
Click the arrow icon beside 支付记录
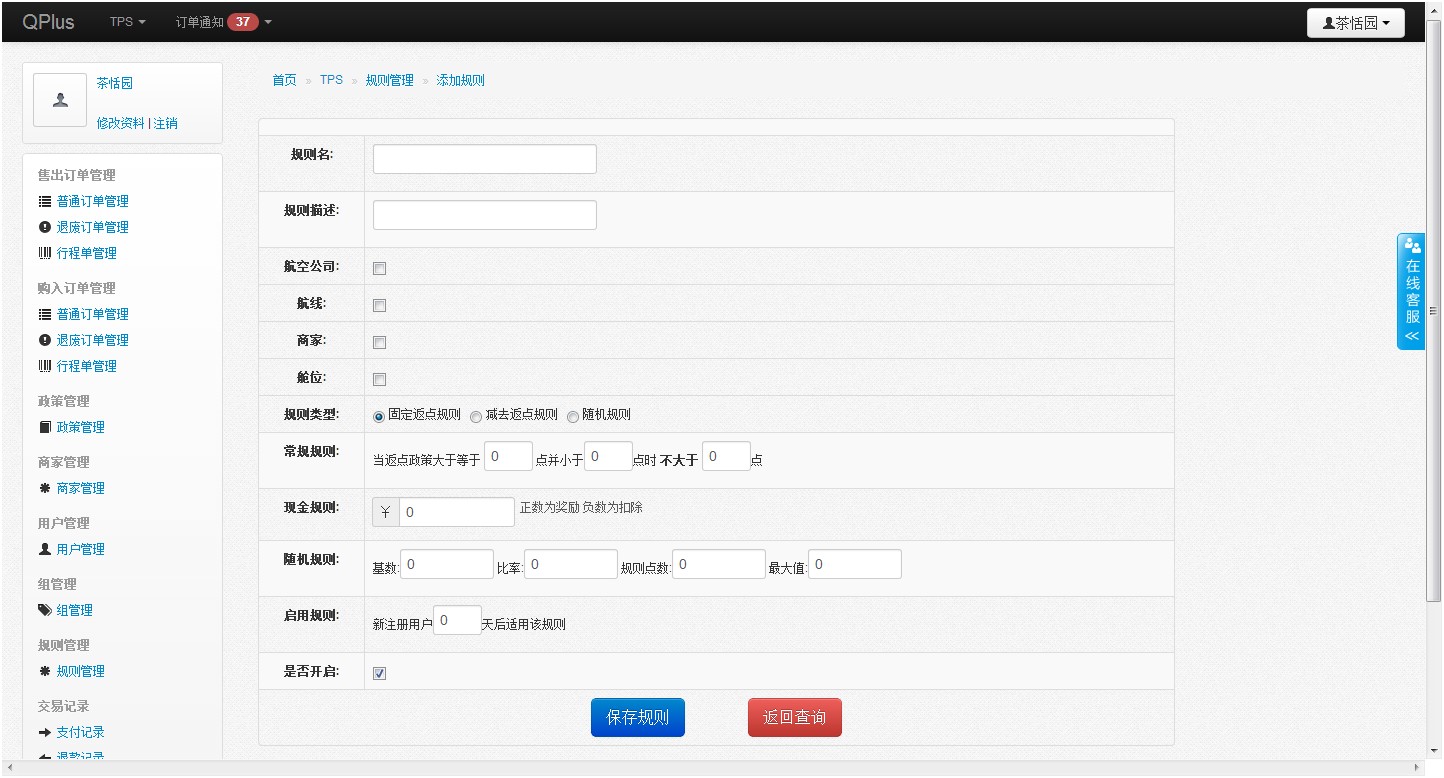coord(45,732)
